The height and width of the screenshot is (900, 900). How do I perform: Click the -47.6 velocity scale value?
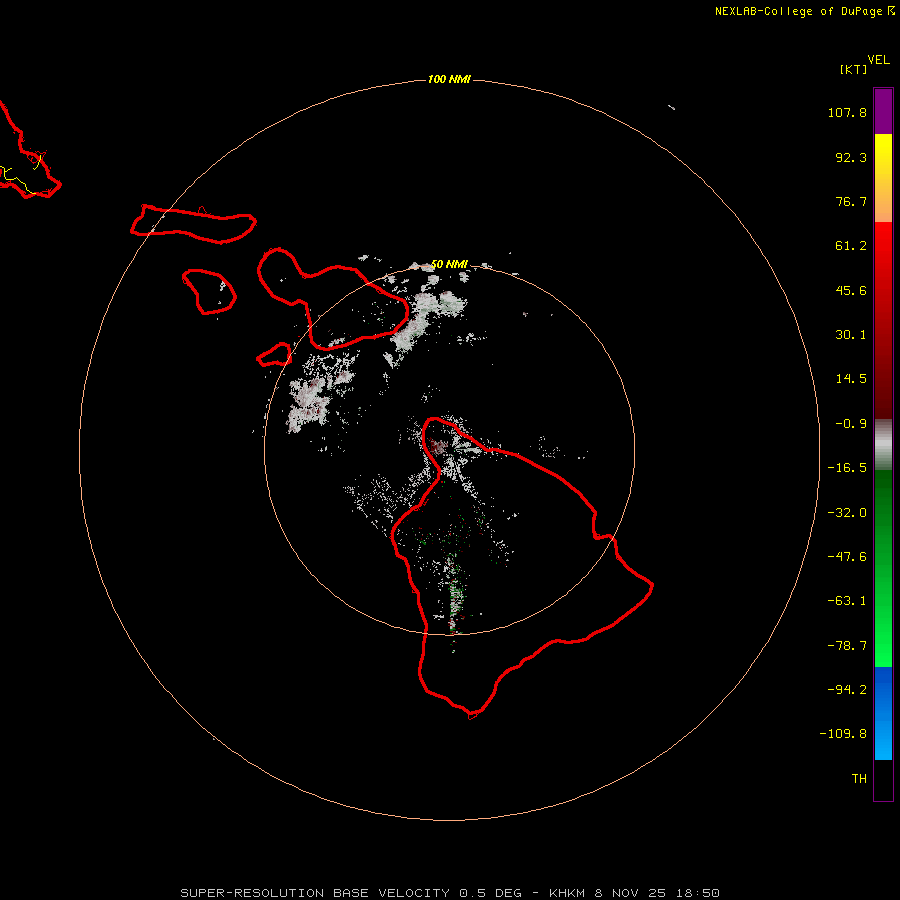(847, 557)
